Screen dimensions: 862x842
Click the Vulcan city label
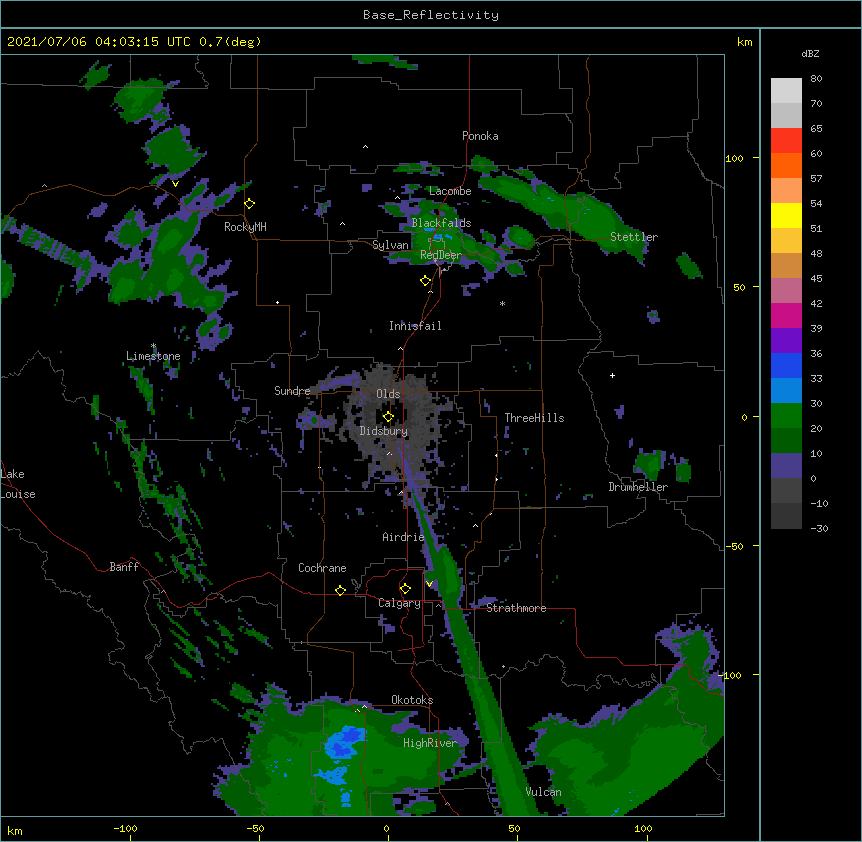pos(543,792)
